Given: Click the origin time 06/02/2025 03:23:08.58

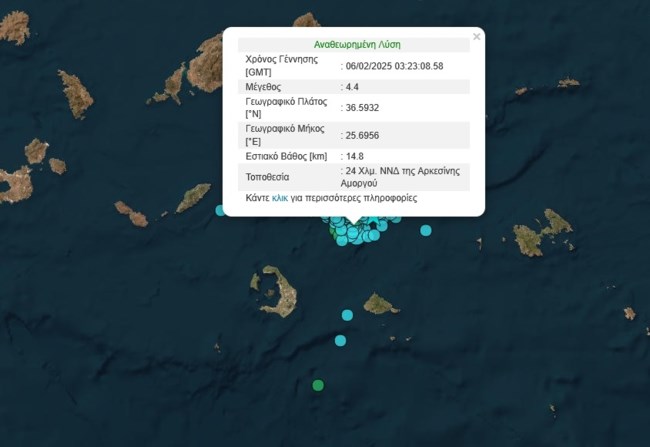Looking at the screenshot, I should 394,66.
